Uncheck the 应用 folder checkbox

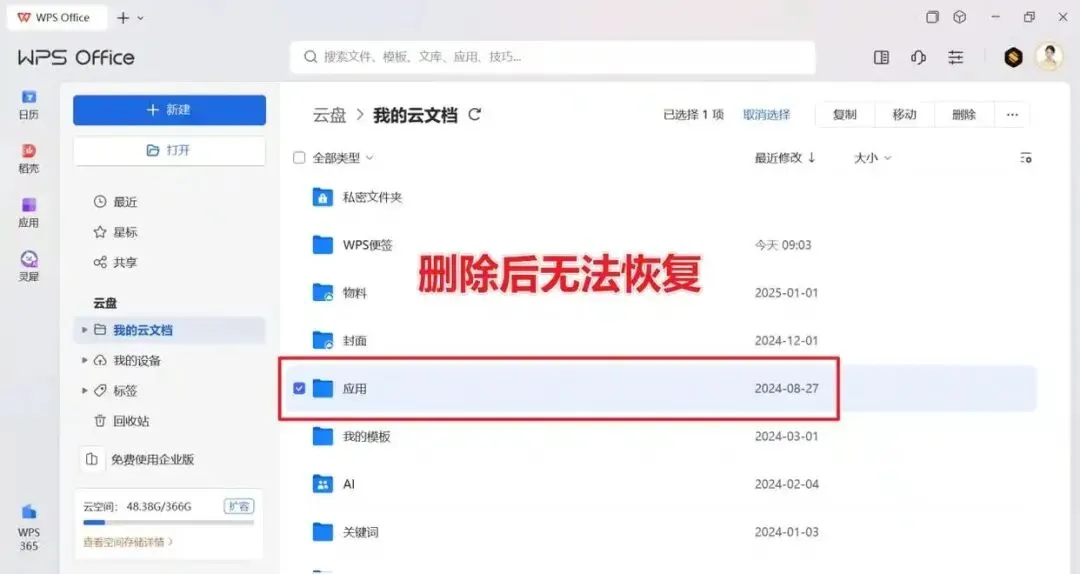[x=299, y=389]
